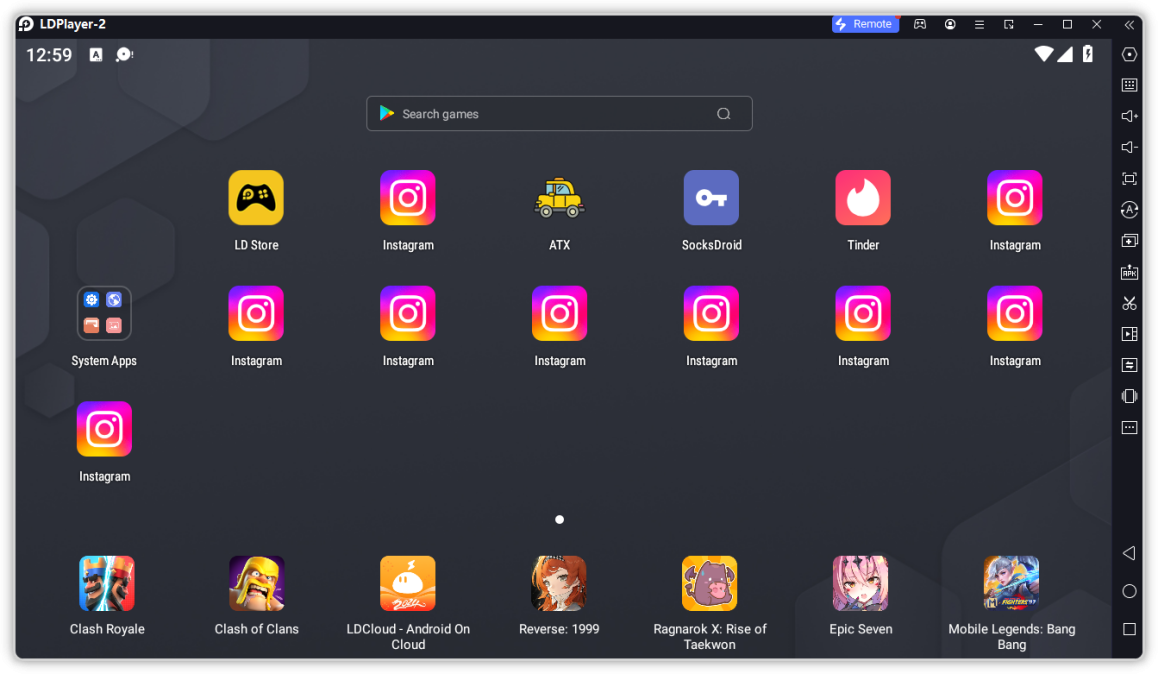Open the LD Store app
The height and width of the screenshot is (674, 1158).
click(x=256, y=198)
